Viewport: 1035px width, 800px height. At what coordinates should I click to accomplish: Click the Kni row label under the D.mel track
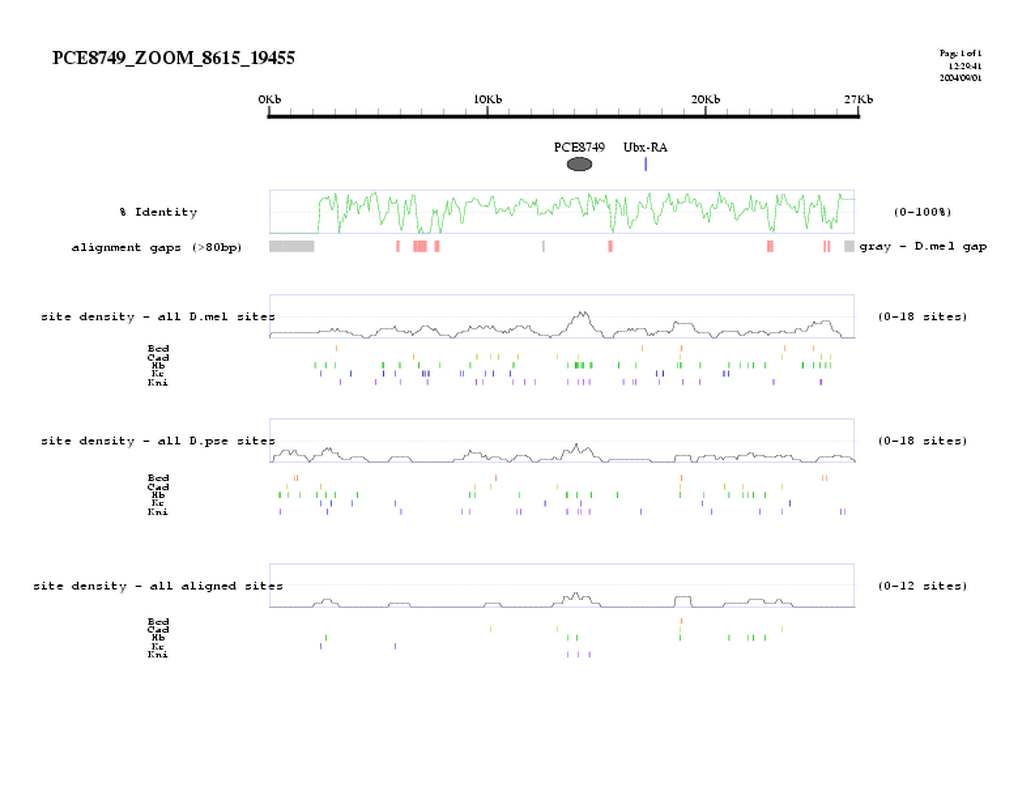tap(158, 382)
